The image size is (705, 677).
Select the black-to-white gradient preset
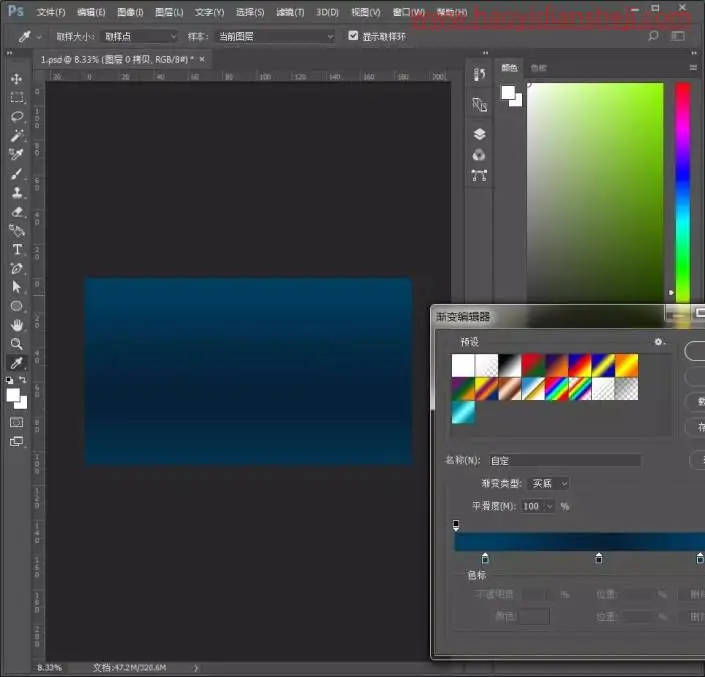510,365
